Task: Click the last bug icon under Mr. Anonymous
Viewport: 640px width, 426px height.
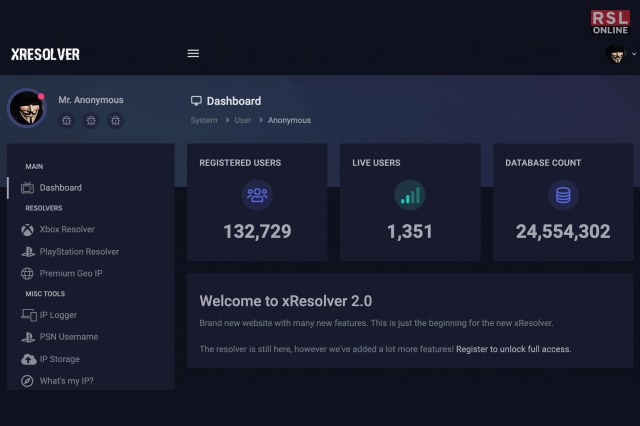Action: coord(116,120)
